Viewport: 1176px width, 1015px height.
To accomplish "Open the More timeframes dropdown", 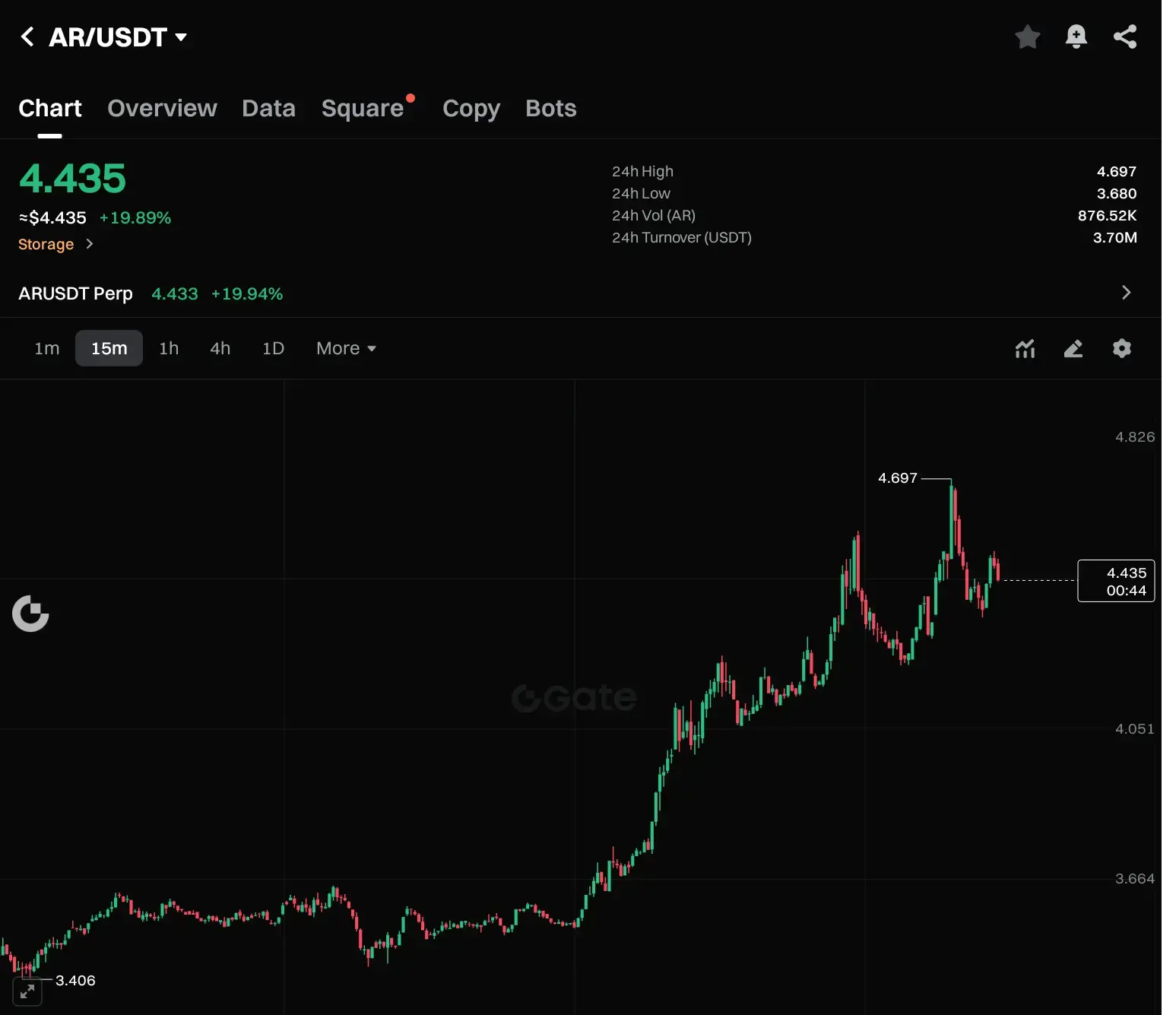I will (346, 348).
